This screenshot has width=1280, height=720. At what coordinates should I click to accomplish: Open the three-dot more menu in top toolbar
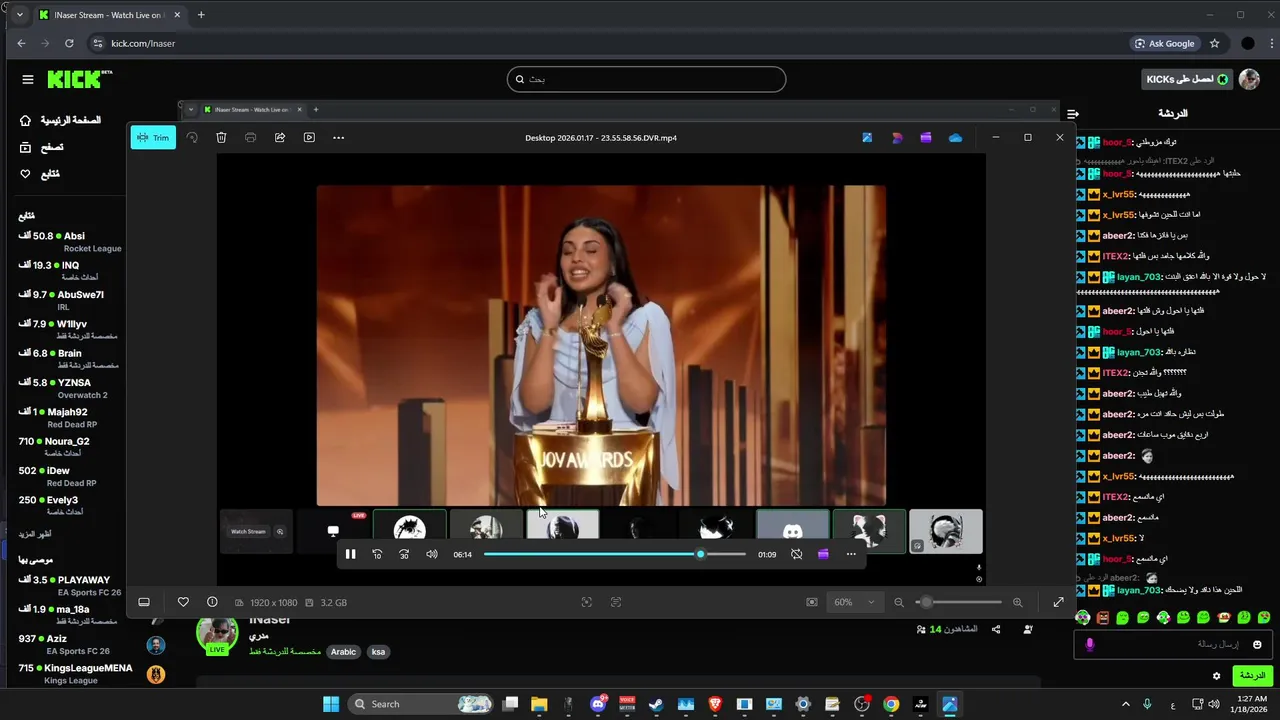pyautogui.click(x=338, y=138)
